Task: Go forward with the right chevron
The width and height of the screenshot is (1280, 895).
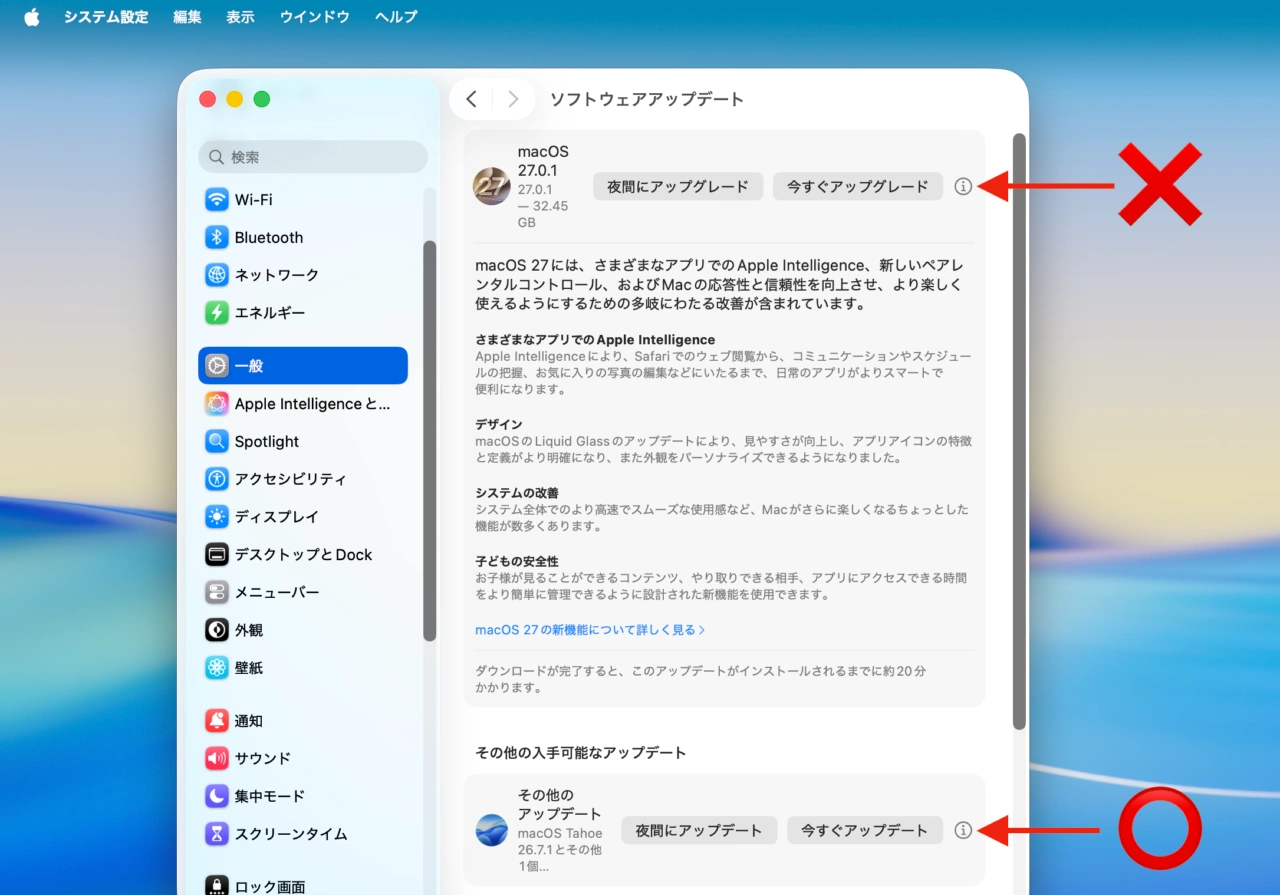Action: click(x=513, y=99)
